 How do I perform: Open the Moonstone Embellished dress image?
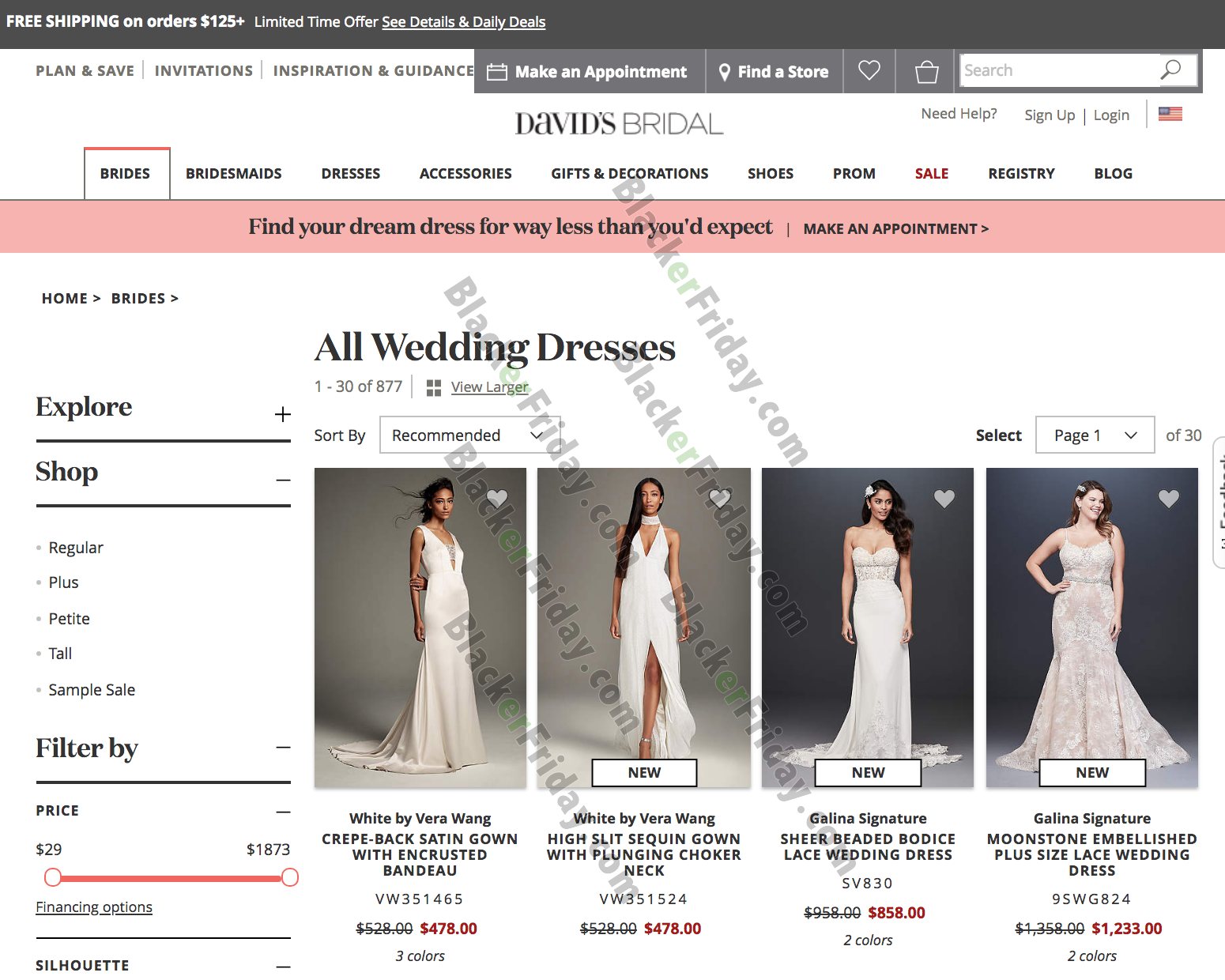[1092, 628]
